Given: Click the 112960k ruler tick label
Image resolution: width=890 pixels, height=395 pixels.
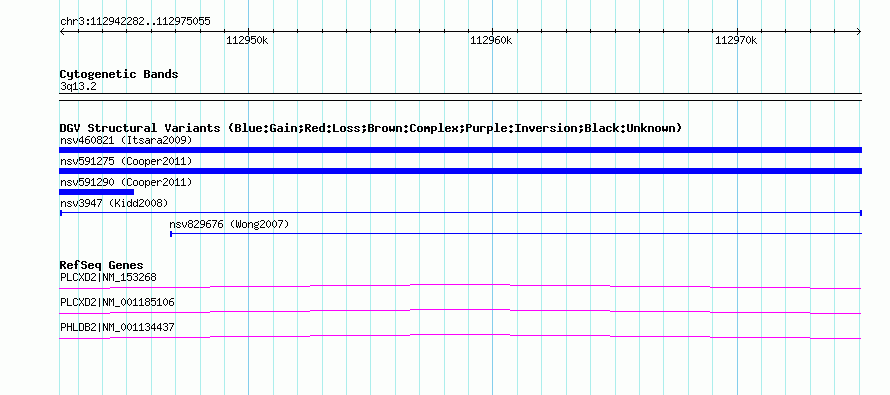Looking at the screenshot, I should (492, 40).
